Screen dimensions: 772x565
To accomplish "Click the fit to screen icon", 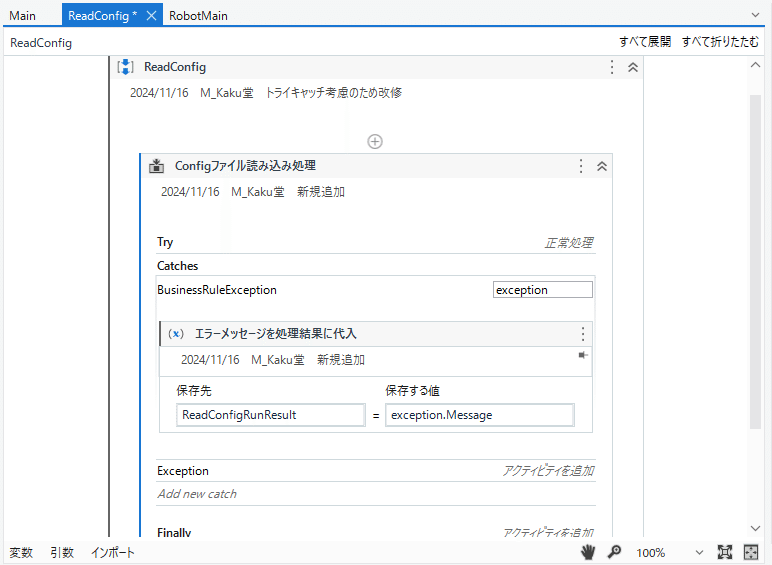I will point(725,552).
